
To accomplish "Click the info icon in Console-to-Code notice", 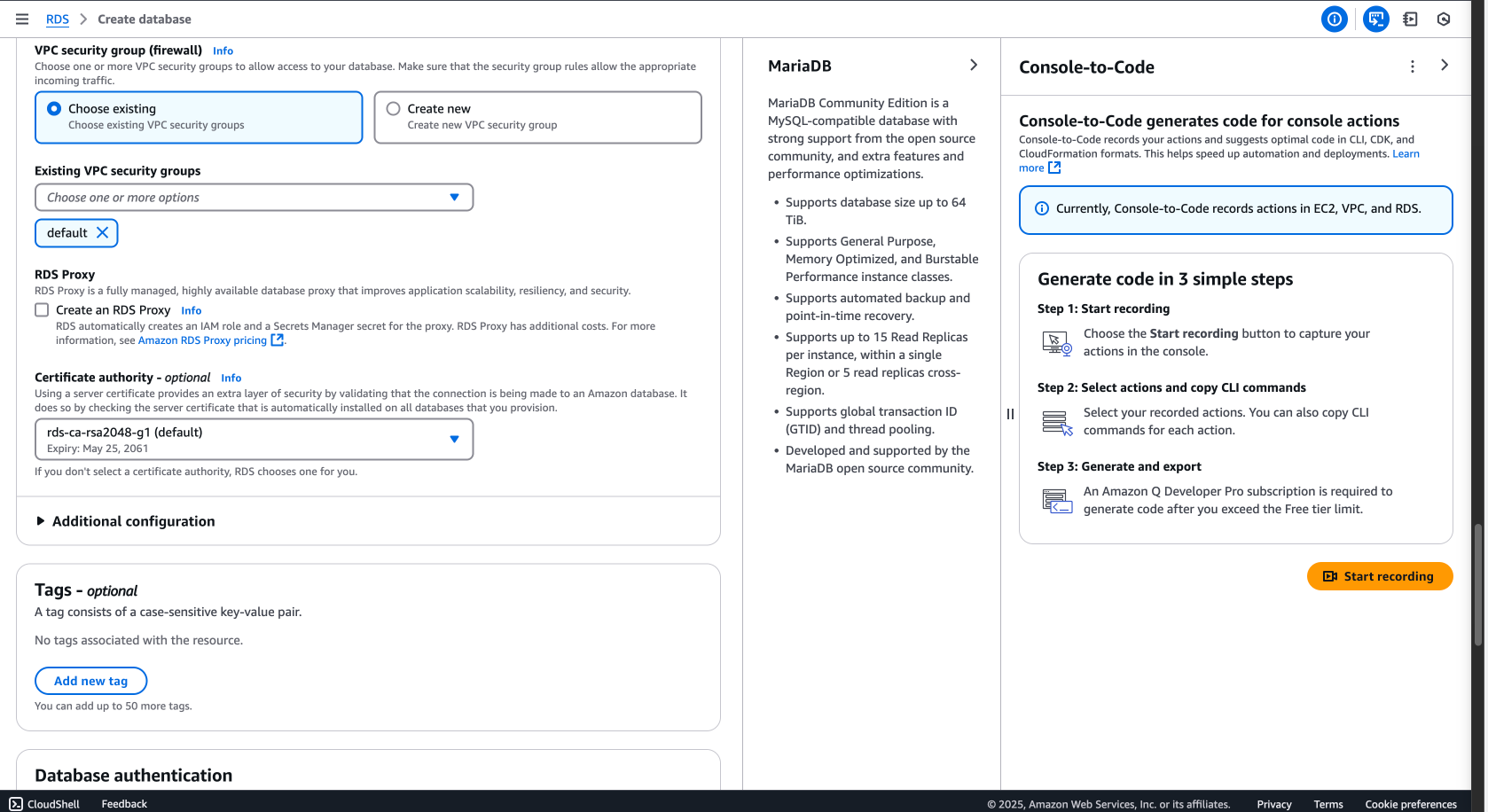I will point(1042,208).
